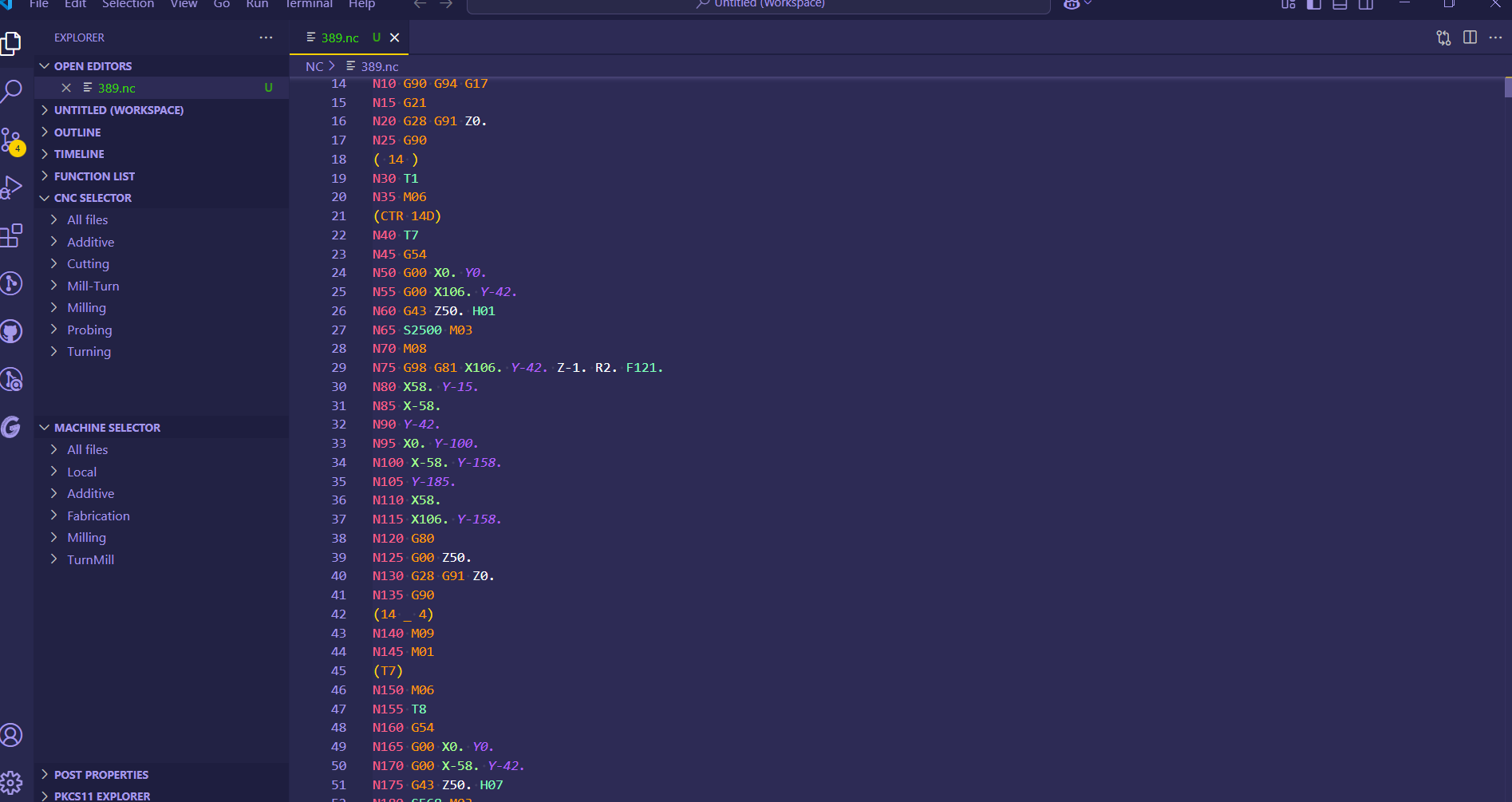This screenshot has width=1512, height=802.
Task: Toggle the primary side bar layout button
Action: pyautogui.click(x=1313, y=4)
